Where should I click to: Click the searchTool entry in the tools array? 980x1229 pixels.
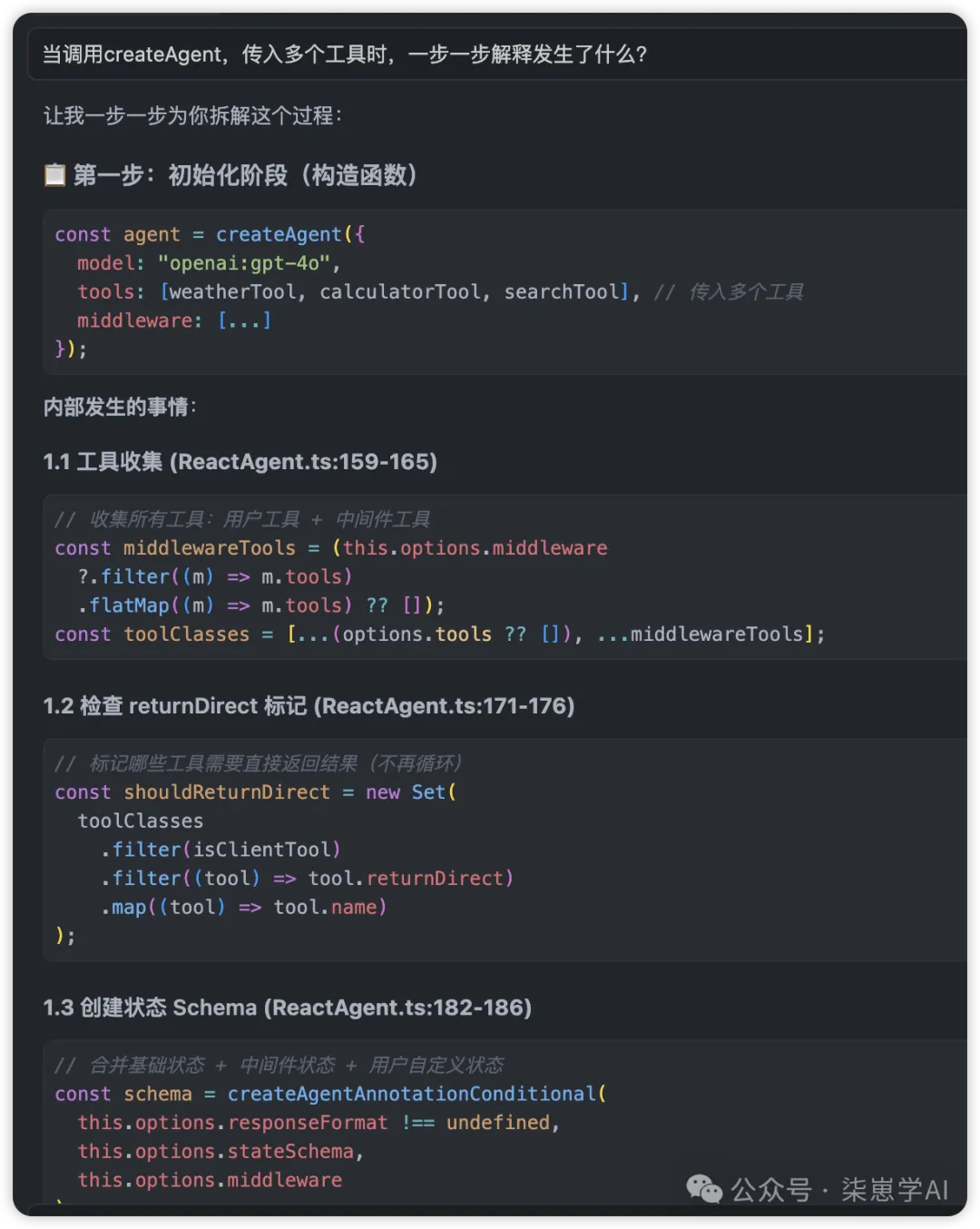563,291
